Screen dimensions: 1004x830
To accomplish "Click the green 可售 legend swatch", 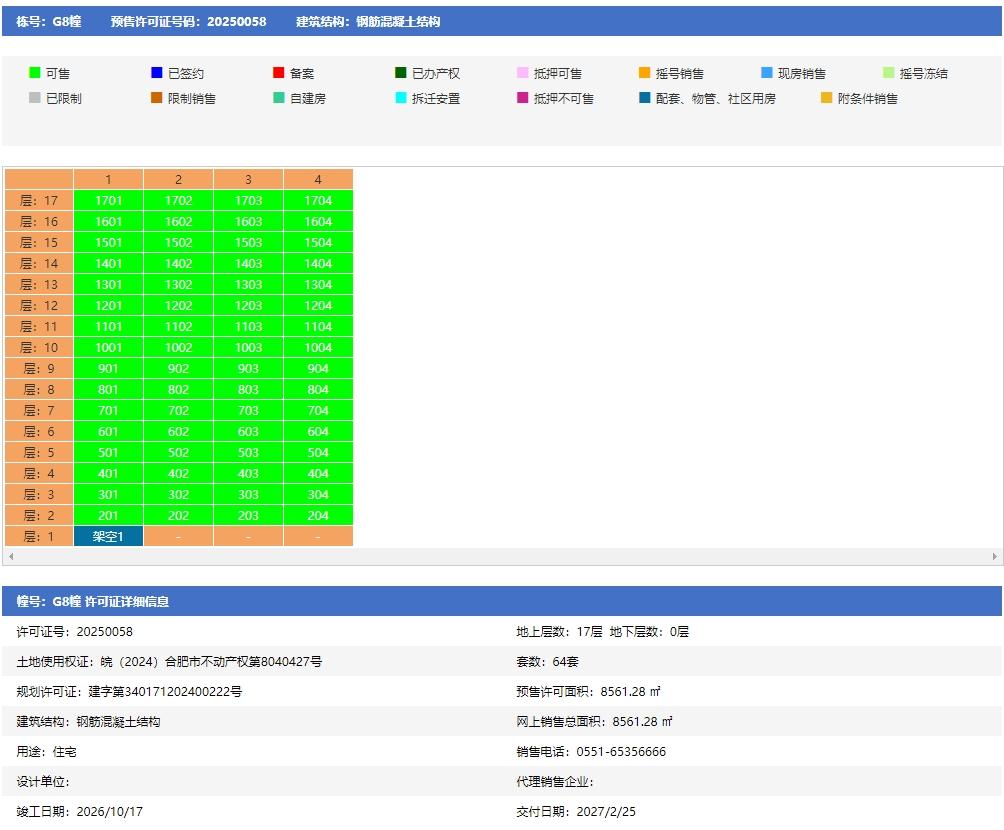I will tap(35, 72).
